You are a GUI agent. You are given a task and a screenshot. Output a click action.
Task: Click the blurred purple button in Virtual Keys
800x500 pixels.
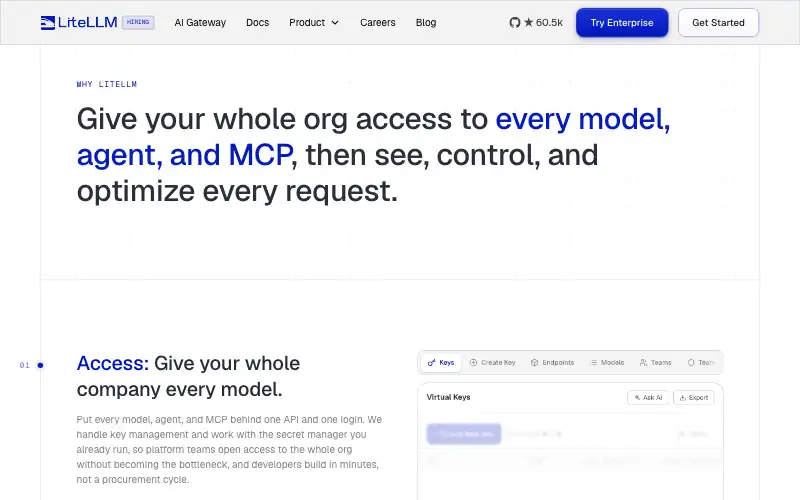pos(464,434)
